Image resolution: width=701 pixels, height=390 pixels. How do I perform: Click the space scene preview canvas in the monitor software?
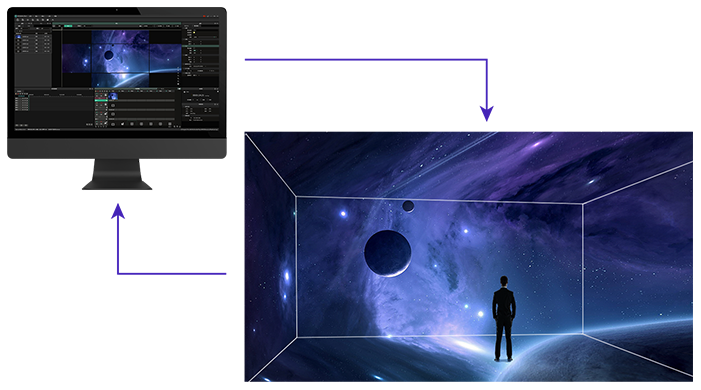point(122,59)
